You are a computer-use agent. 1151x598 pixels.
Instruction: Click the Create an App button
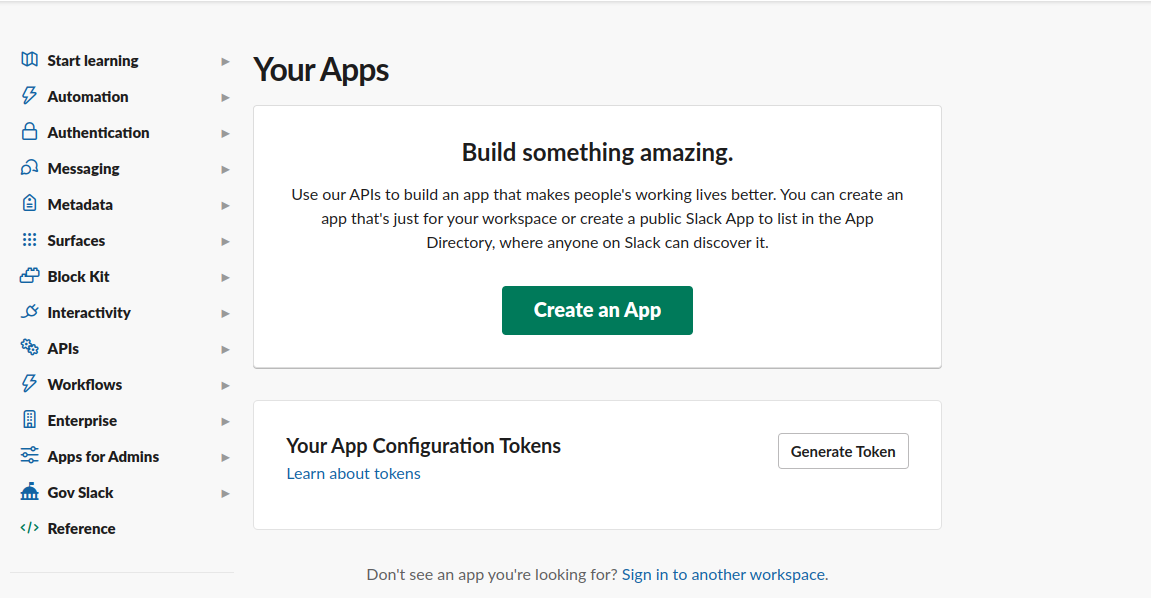tap(598, 310)
